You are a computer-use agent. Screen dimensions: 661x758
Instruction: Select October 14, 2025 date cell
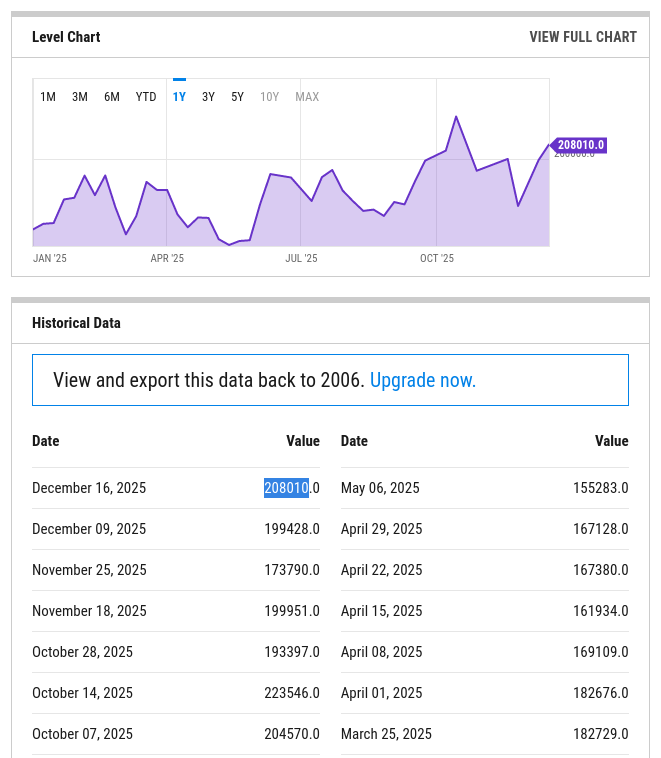tap(82, 693)
